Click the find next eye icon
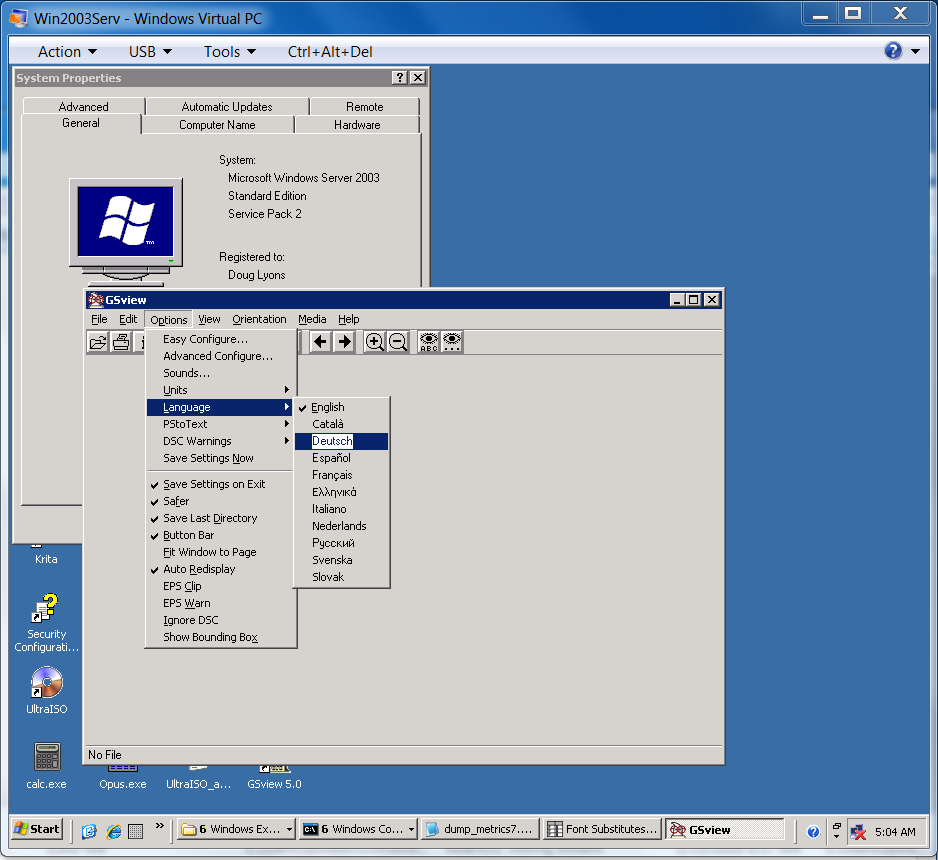This screenshot has height=860, width=938. [452, 342]
